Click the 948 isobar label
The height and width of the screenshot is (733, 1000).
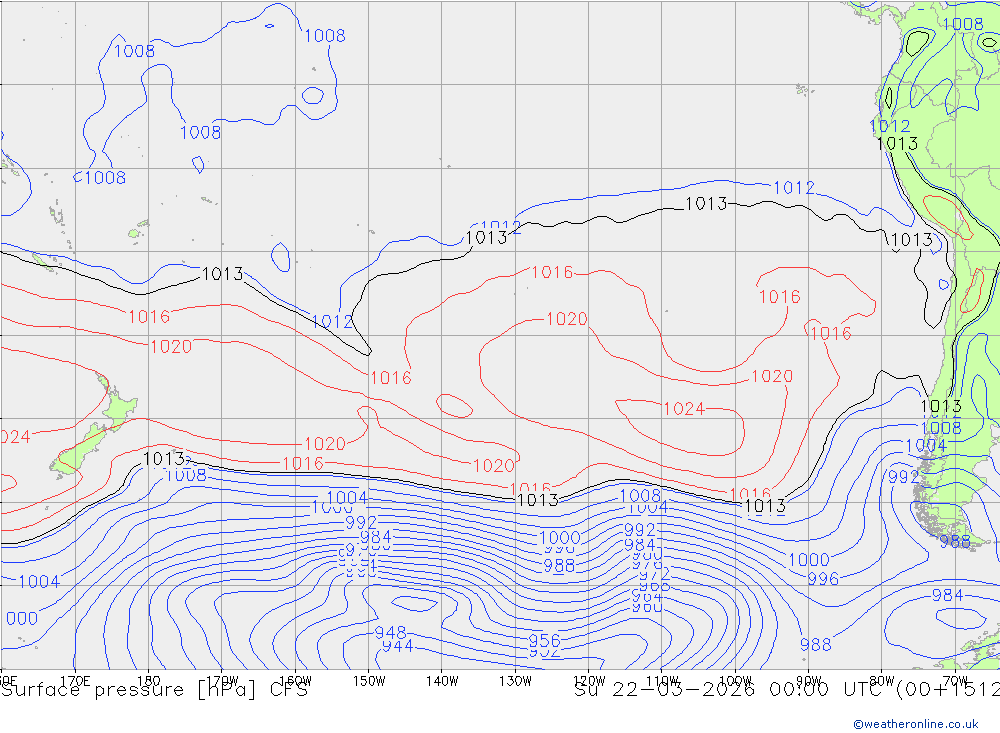click(390, 632)
